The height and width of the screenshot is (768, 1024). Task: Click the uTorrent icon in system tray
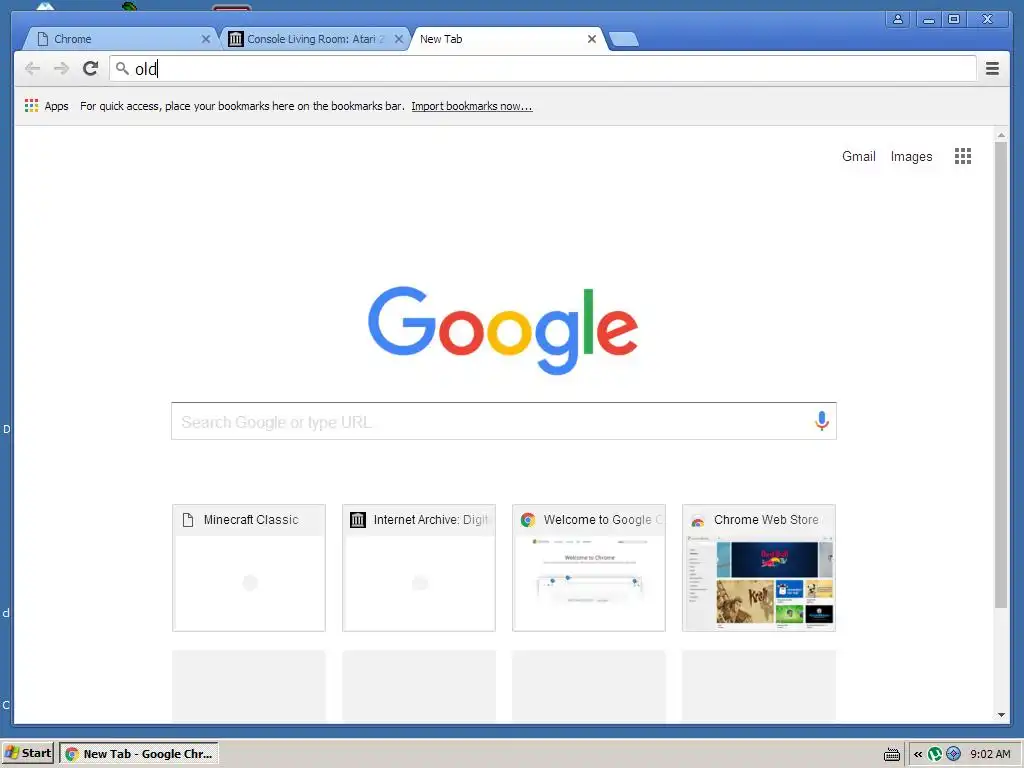pyautogui.click(x=935, y=754)
